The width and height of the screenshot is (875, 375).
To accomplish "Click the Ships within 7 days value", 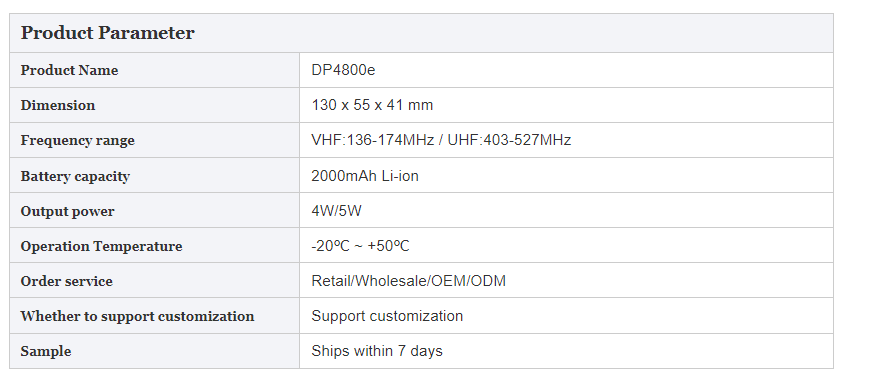I will [x=377, y=351].
